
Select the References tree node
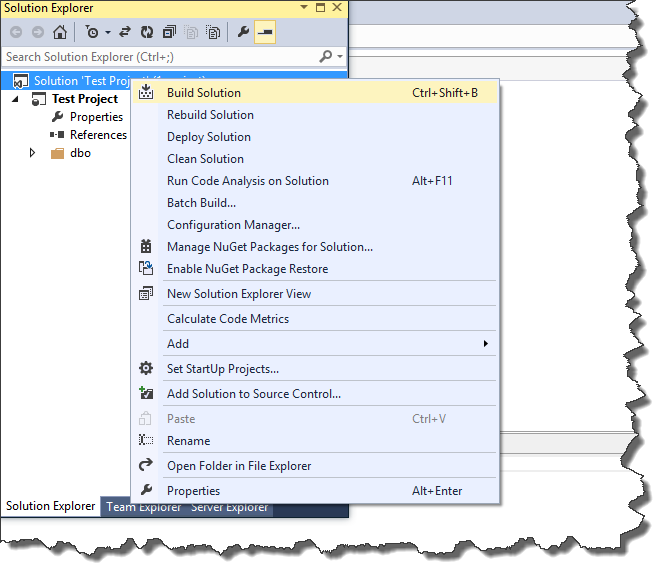point(98,135)
